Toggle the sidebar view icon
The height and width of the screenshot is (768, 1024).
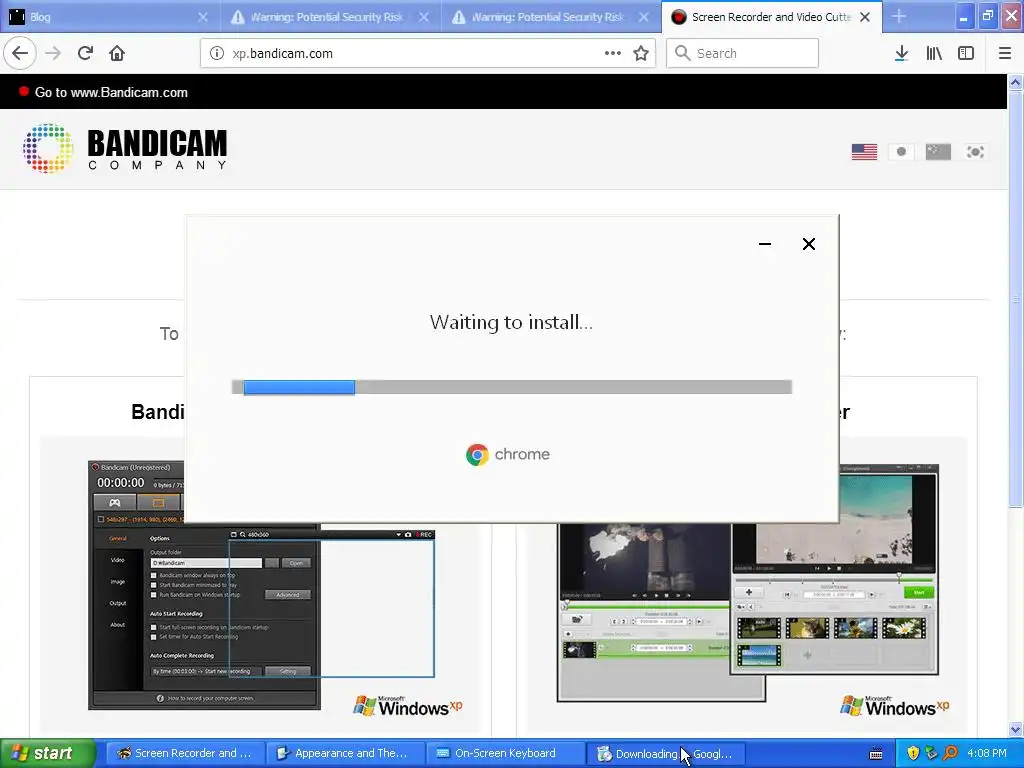[966, 54]
